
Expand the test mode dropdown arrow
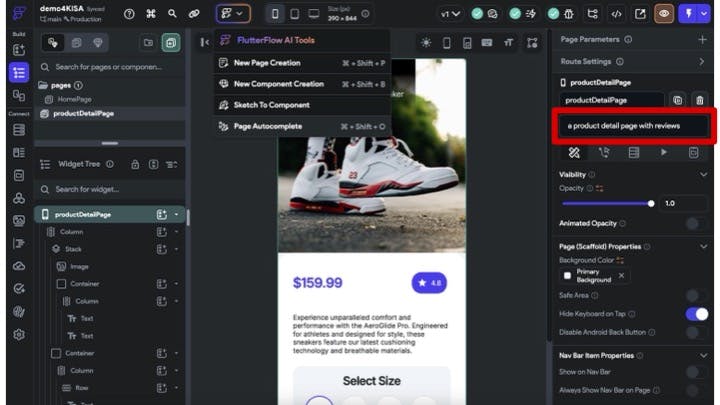[704, 14]
